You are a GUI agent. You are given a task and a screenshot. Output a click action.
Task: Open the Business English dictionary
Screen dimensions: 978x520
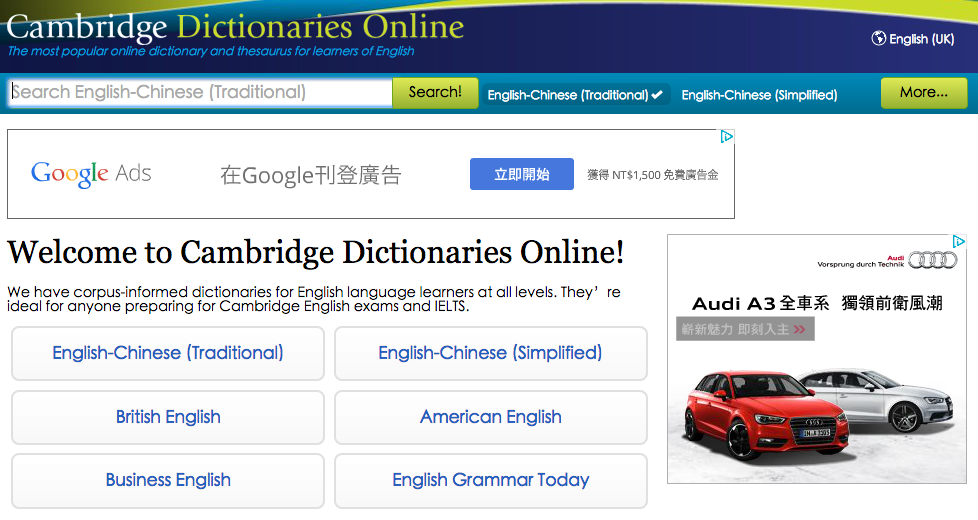point(168,480)
